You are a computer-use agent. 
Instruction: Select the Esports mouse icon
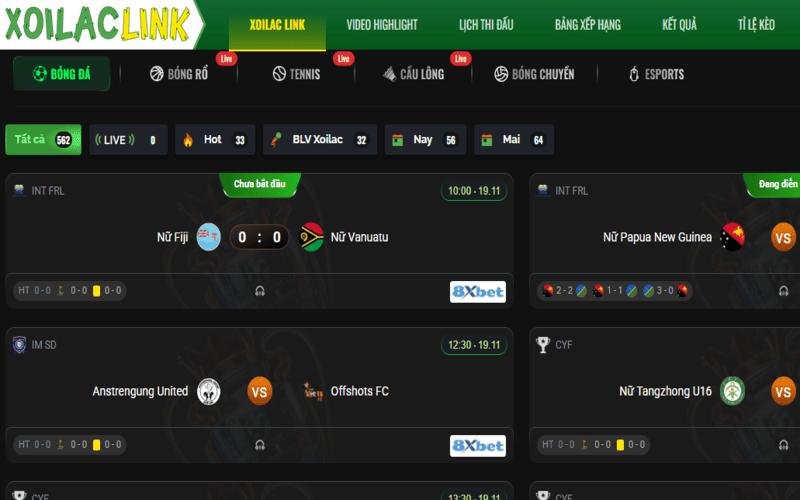click(x=634, y=74)
